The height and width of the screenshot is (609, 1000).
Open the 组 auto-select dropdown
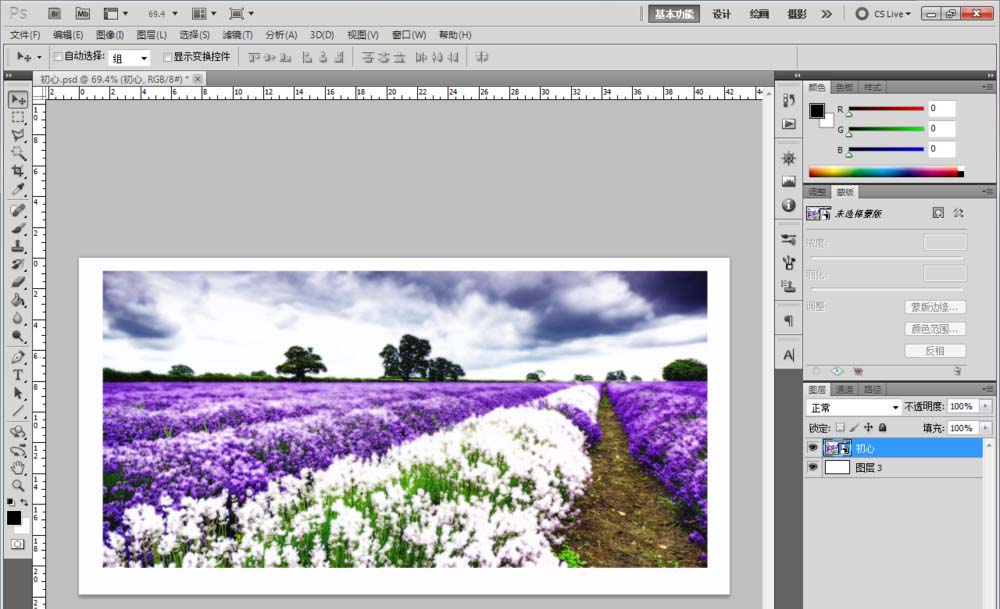pyautogui.click(x=129, y=58)
